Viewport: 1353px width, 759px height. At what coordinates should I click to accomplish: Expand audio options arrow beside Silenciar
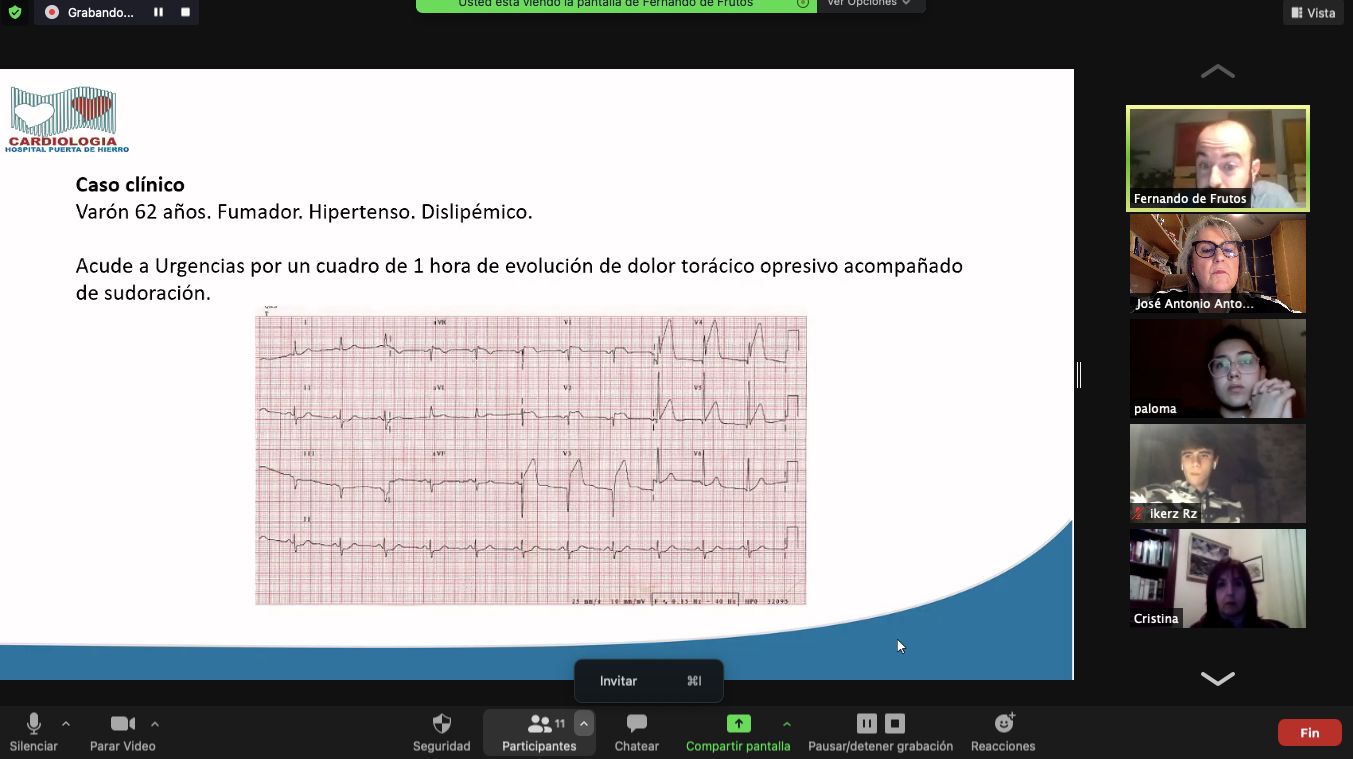[66, 723]
